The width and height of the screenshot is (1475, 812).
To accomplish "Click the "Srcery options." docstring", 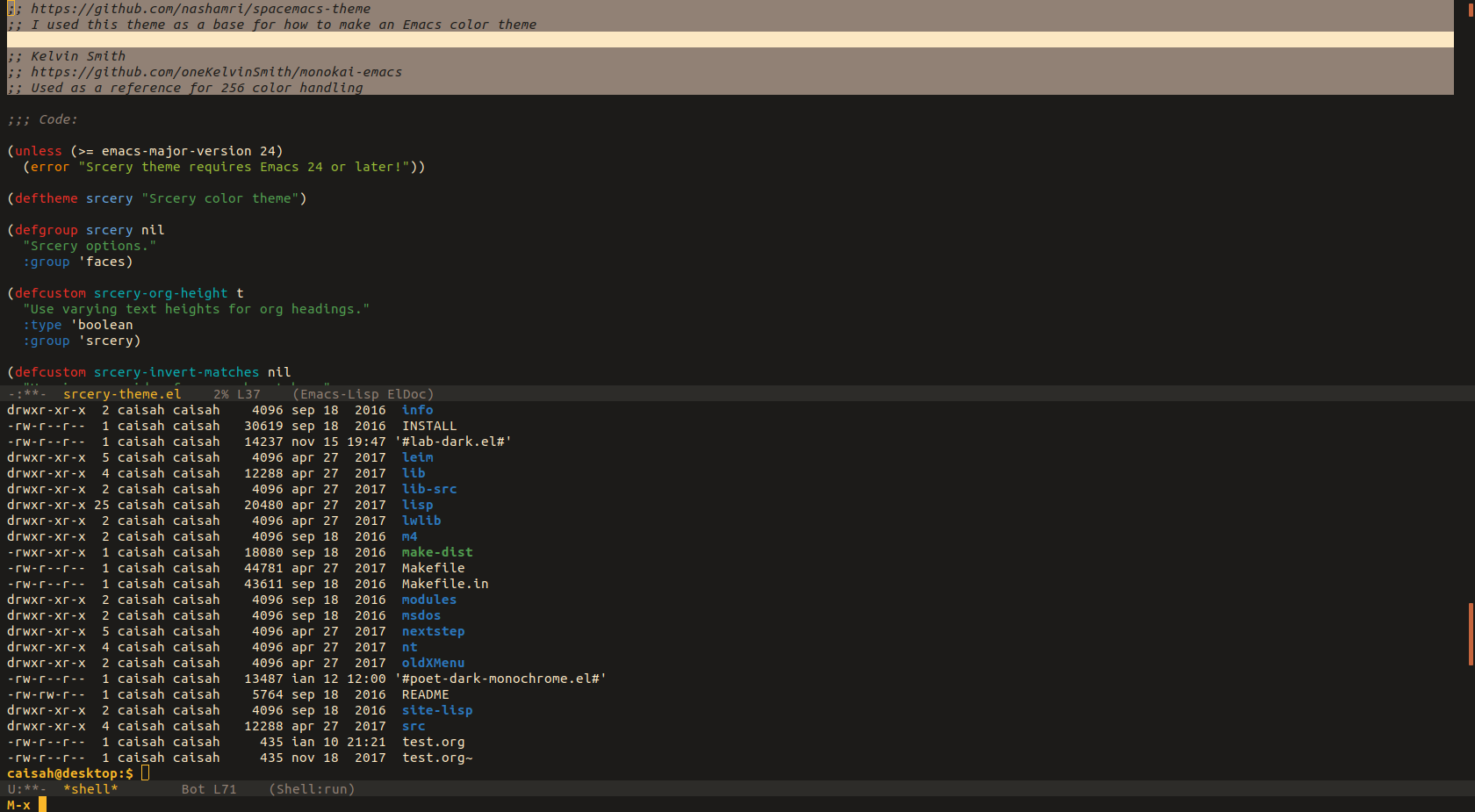I will coord(90,246).
